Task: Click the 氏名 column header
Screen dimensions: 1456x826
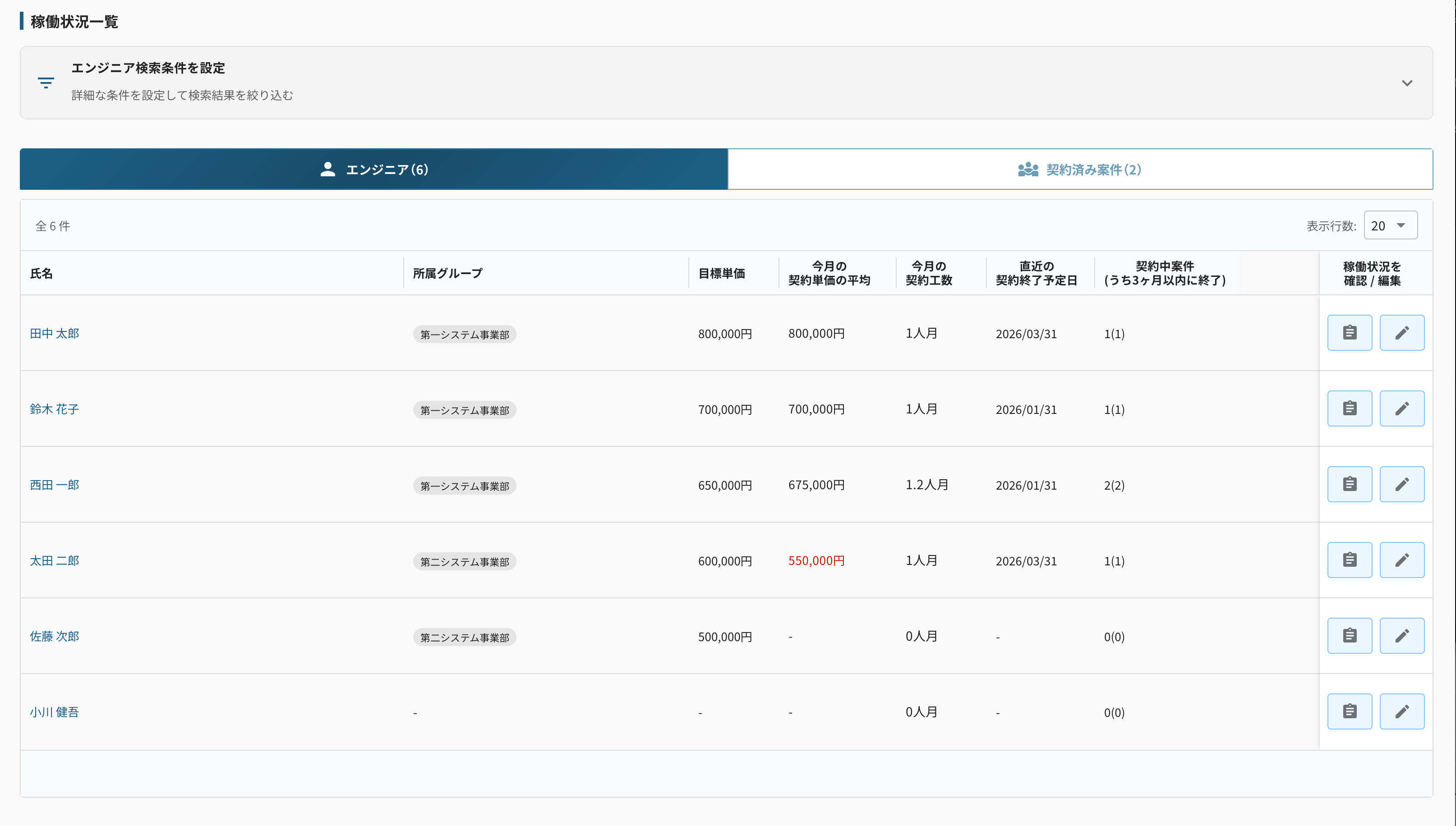Action: pos(41,273)
